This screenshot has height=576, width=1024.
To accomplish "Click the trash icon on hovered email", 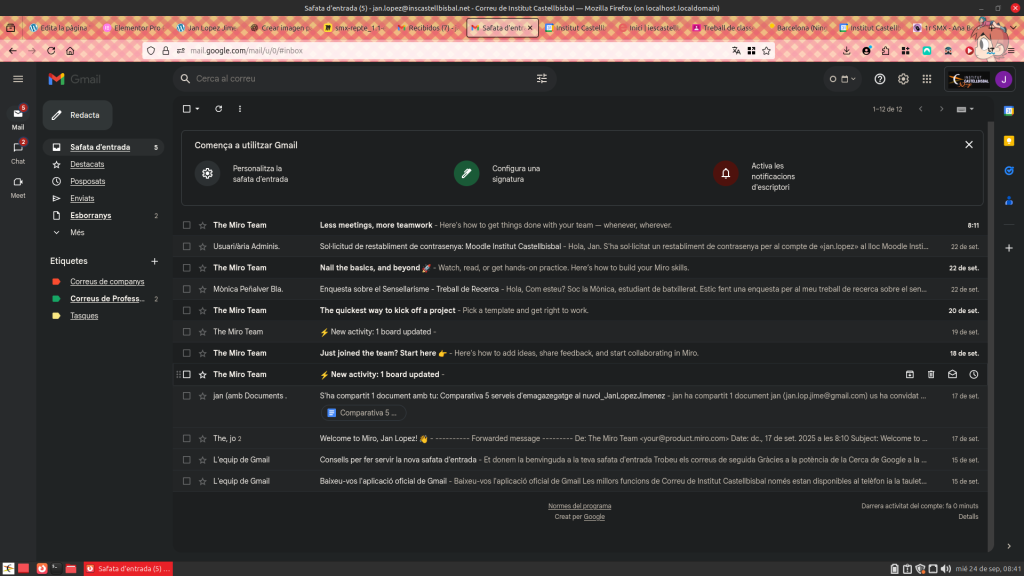I will 931,374.
